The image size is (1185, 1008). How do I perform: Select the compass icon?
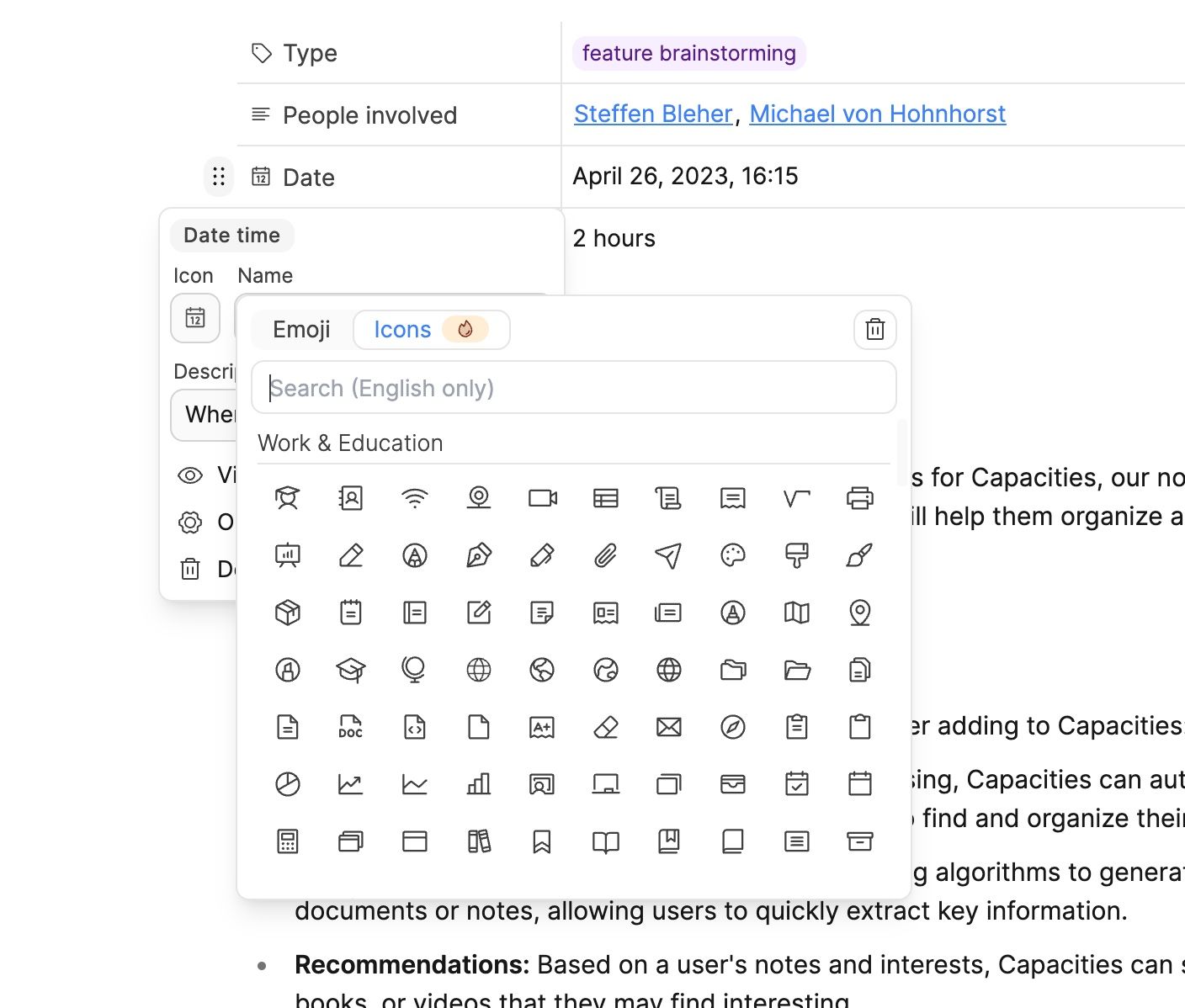[x=732, y=727]
